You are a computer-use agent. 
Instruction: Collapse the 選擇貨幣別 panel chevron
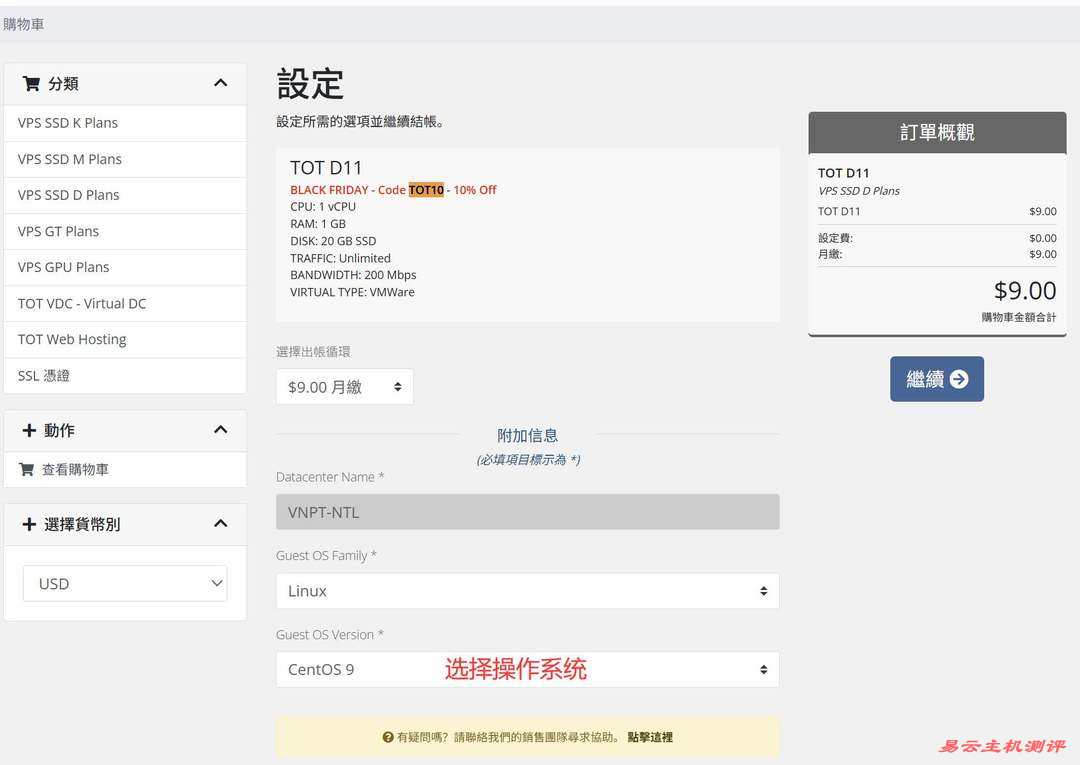click(221, 523)
